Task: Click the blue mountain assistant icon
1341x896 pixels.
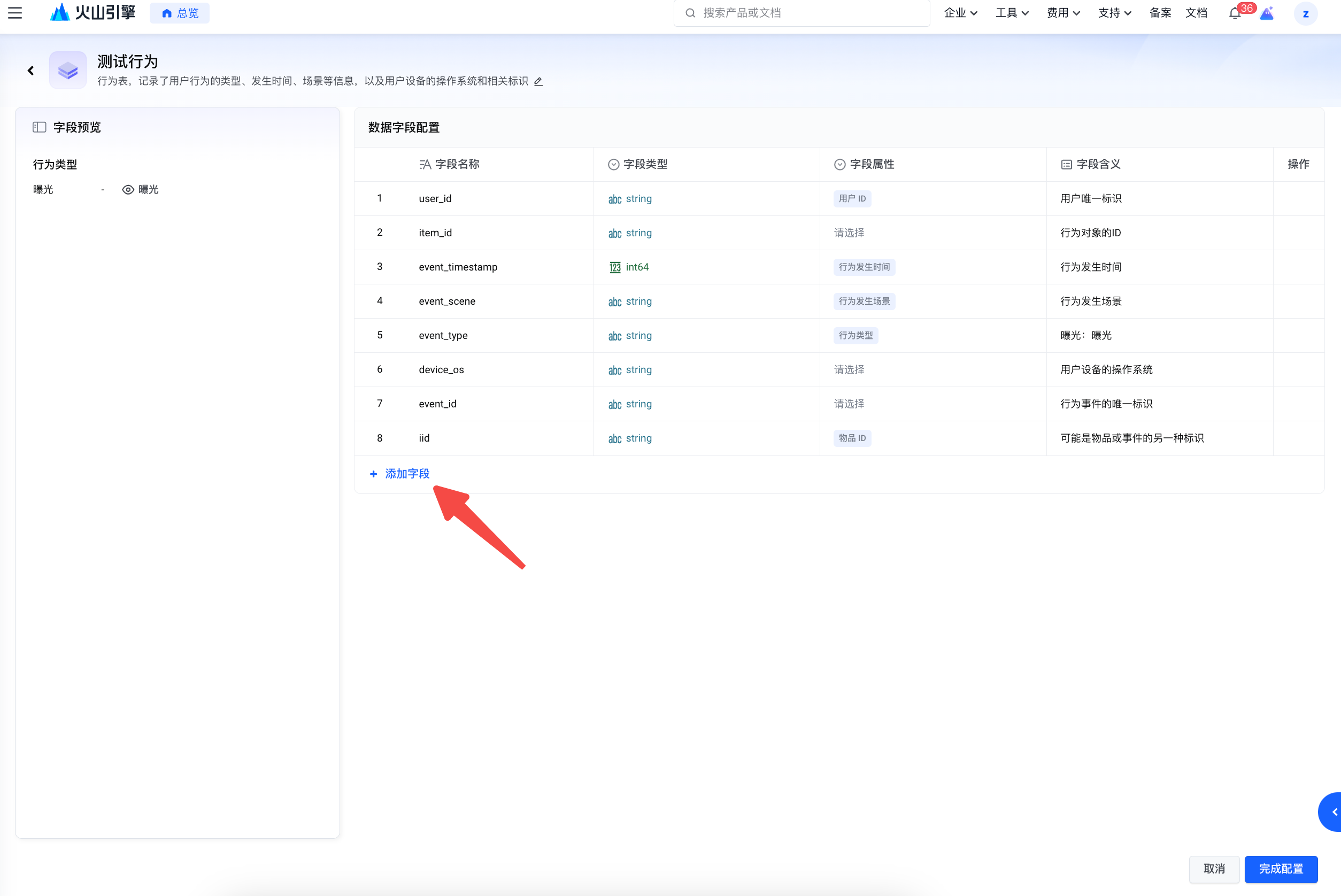Action: pyautogui.click(x=1267, y=14)
